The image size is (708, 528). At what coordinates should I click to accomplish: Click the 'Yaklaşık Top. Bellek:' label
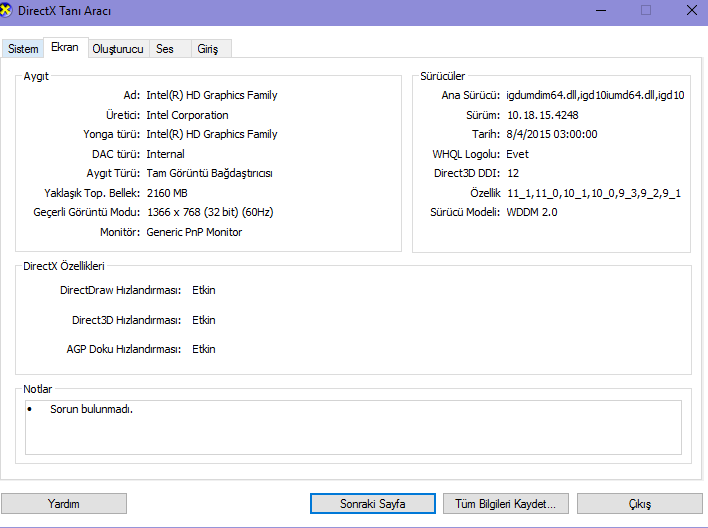click(92, 193)
